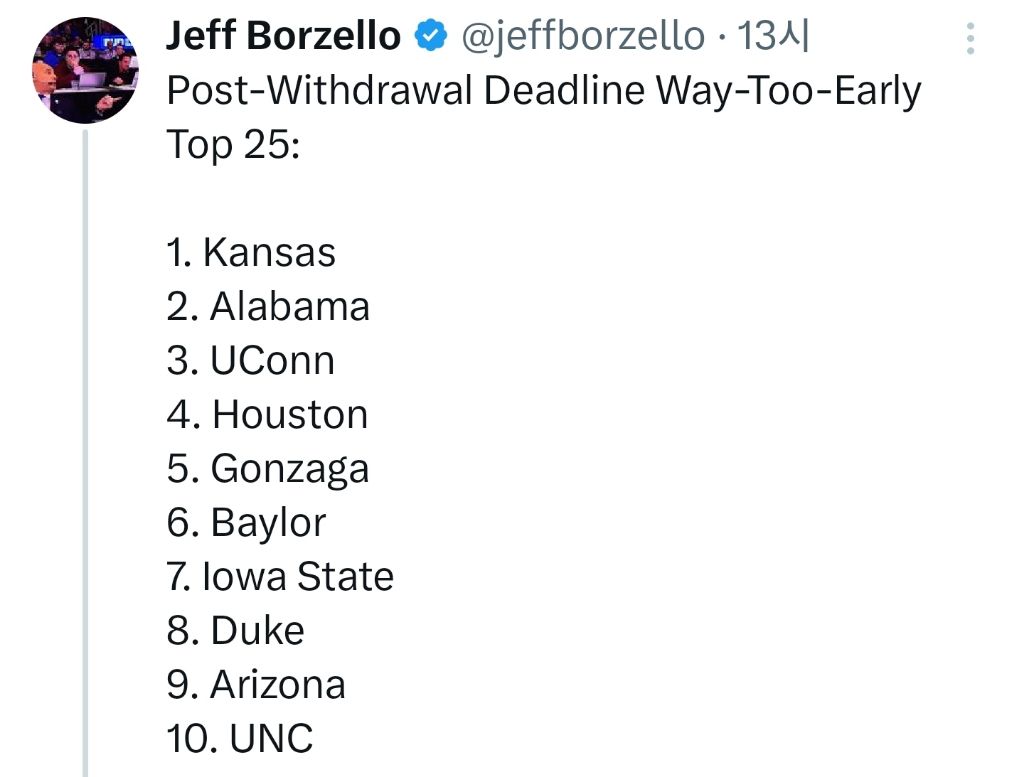Click the '8. Duke' line
This screenshot has height=777, width=1024.
pos(235,631)
